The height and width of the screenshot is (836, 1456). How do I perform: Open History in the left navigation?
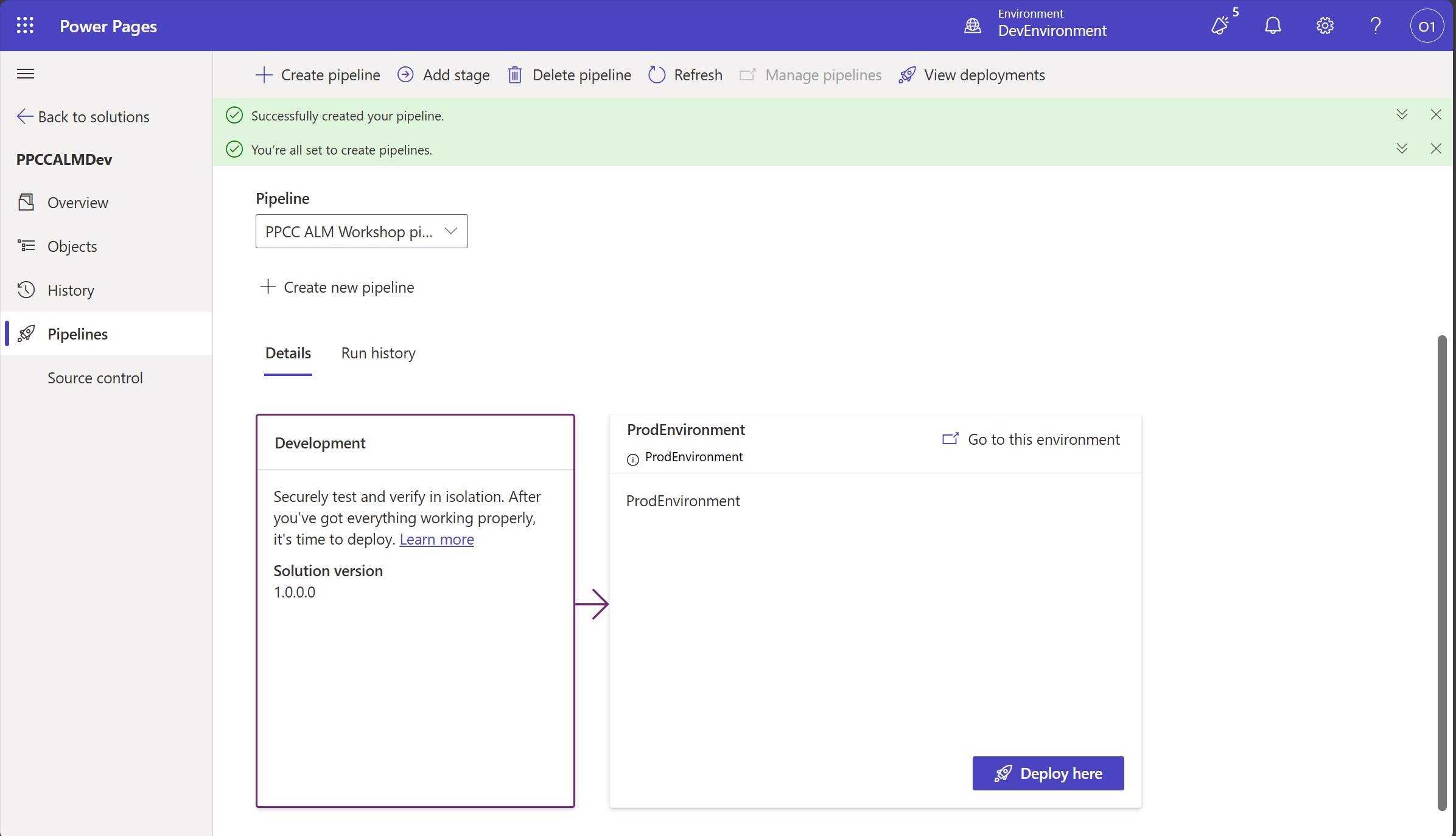tap(71, 290)
